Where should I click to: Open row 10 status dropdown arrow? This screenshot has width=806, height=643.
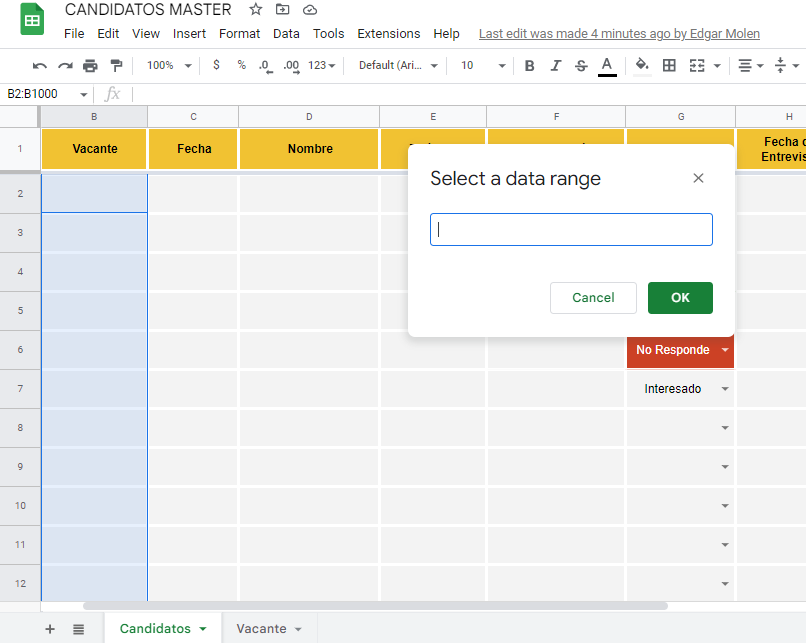click(x=725, y=506)
